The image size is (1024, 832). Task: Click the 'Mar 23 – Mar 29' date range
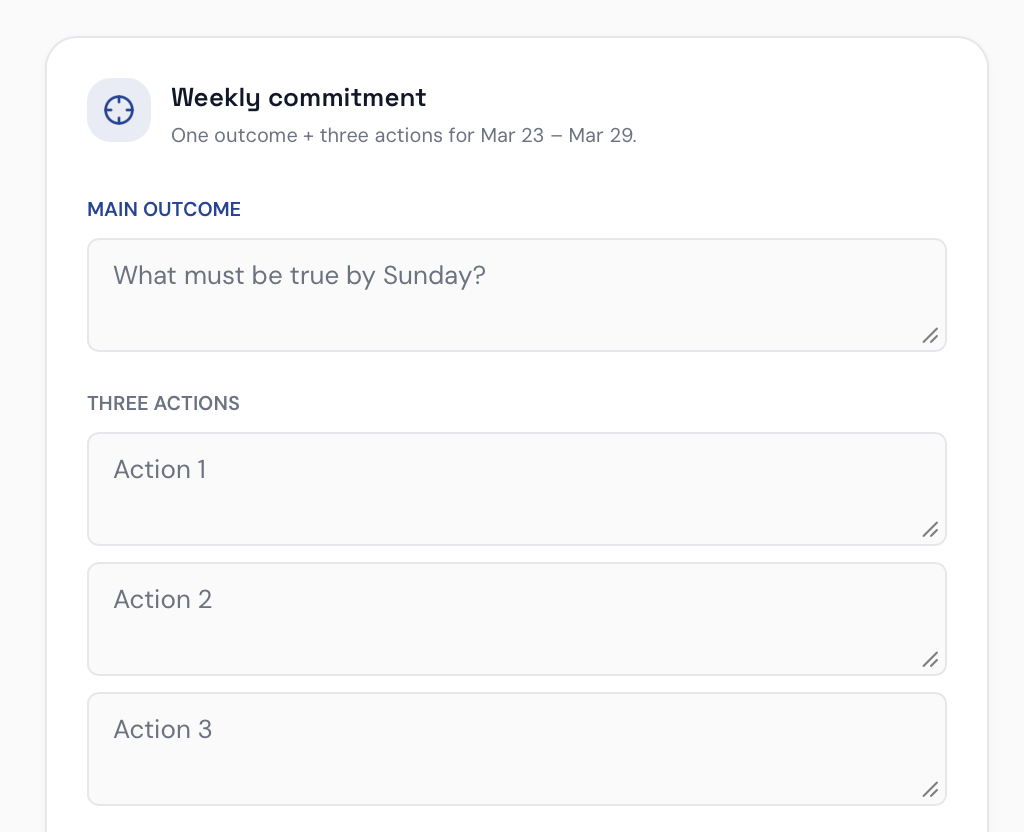(x=556, y=135)
